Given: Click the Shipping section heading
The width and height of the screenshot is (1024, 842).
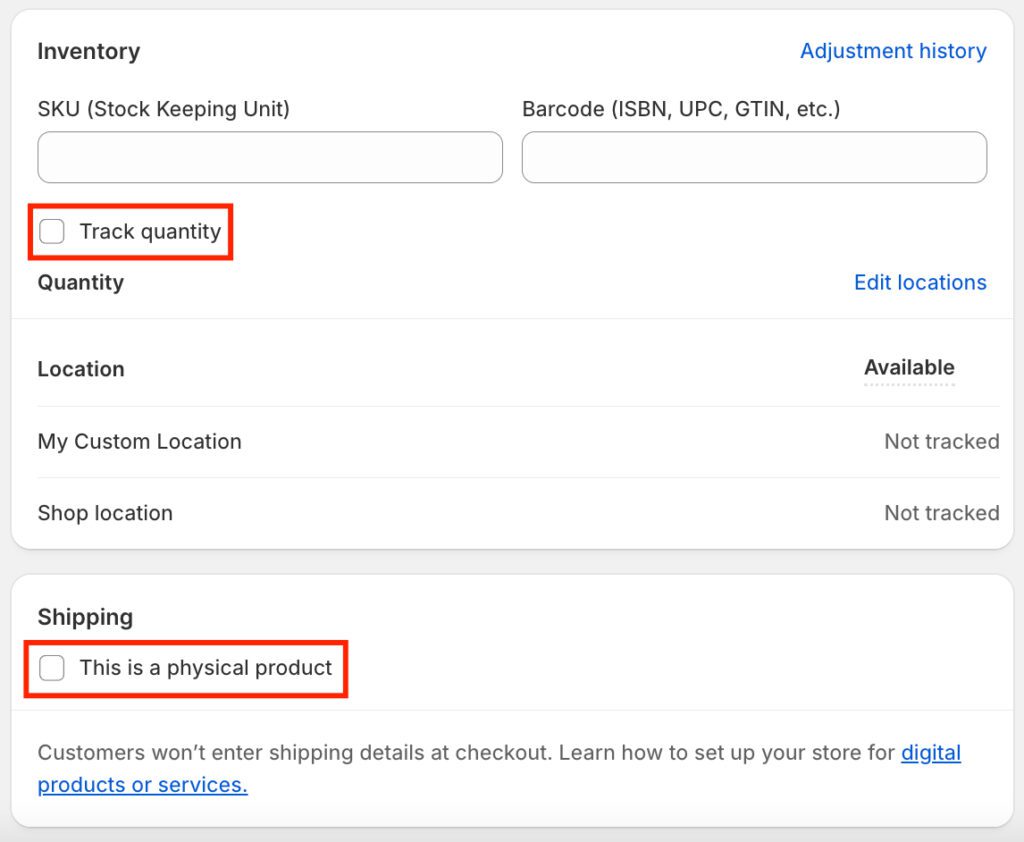Looking at the screenshot, I should point(85,617).
